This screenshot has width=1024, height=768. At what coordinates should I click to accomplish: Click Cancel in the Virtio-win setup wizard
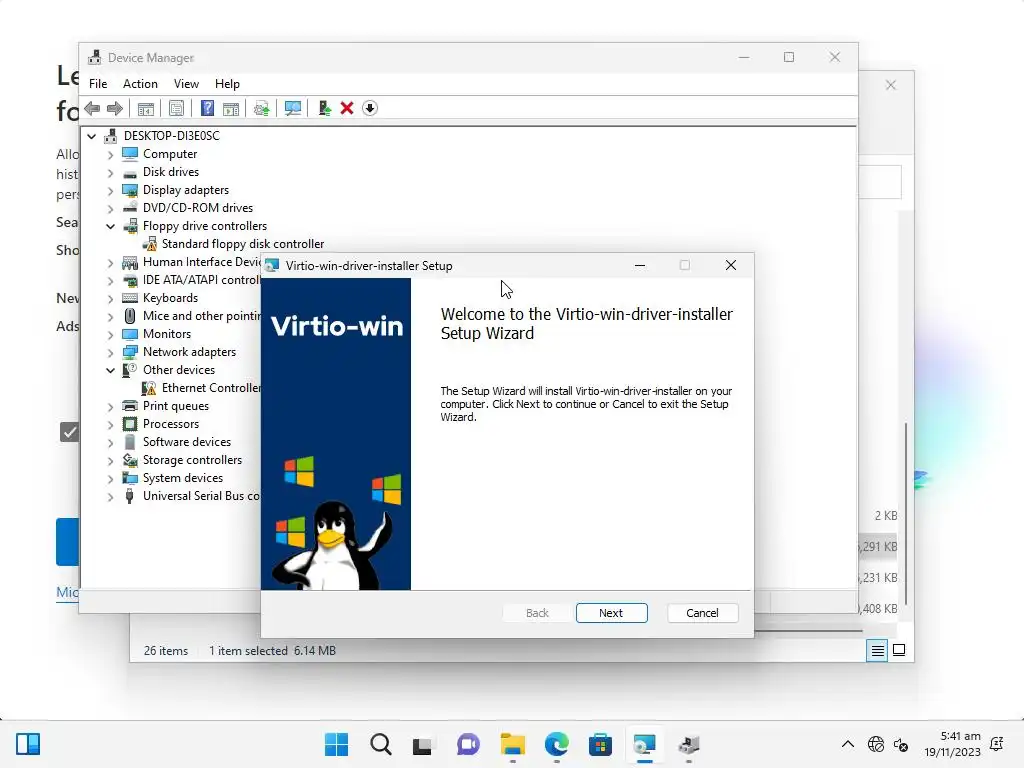coord(702,613)
